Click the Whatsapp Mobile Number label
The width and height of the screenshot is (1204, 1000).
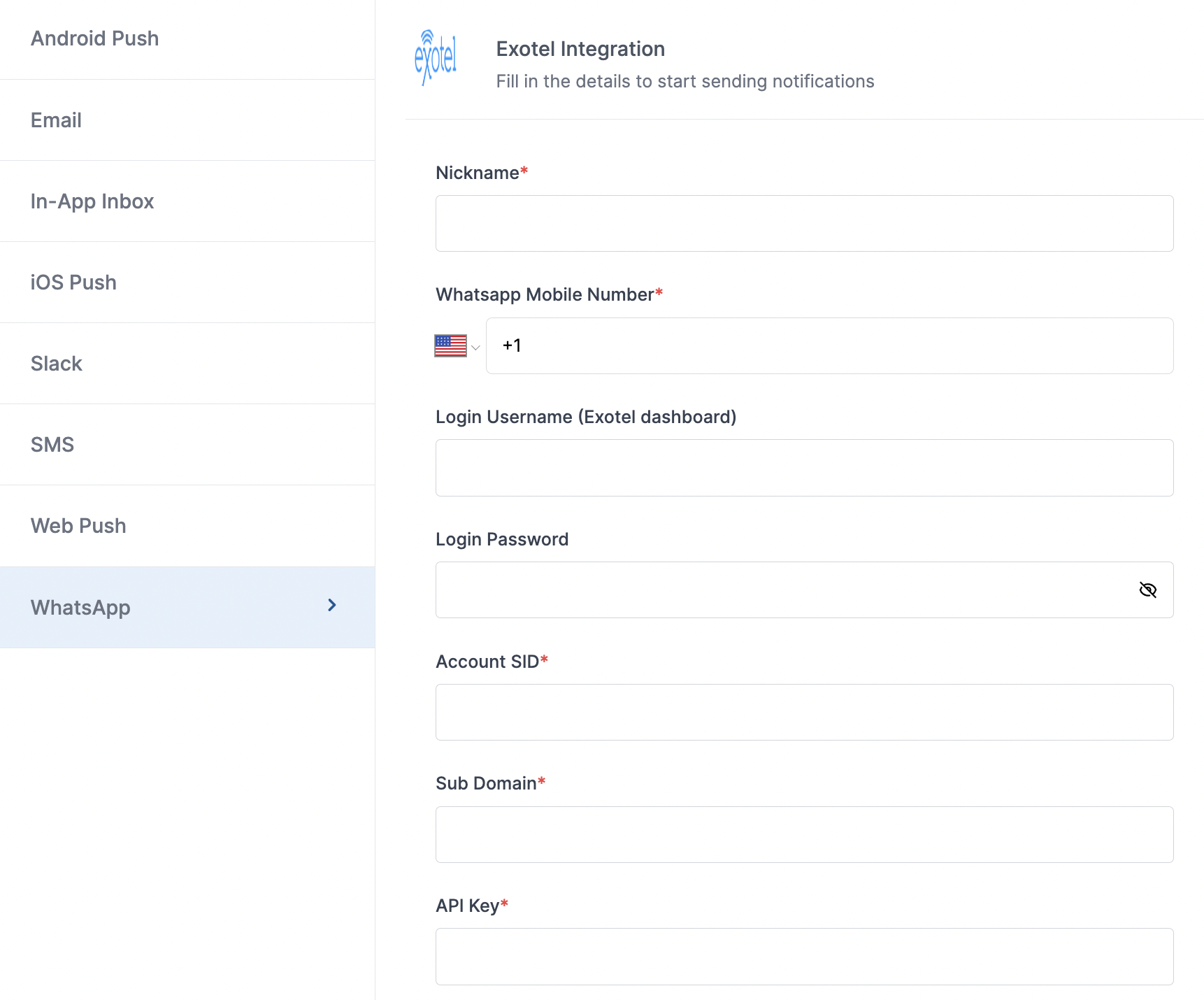pos(549,294)
